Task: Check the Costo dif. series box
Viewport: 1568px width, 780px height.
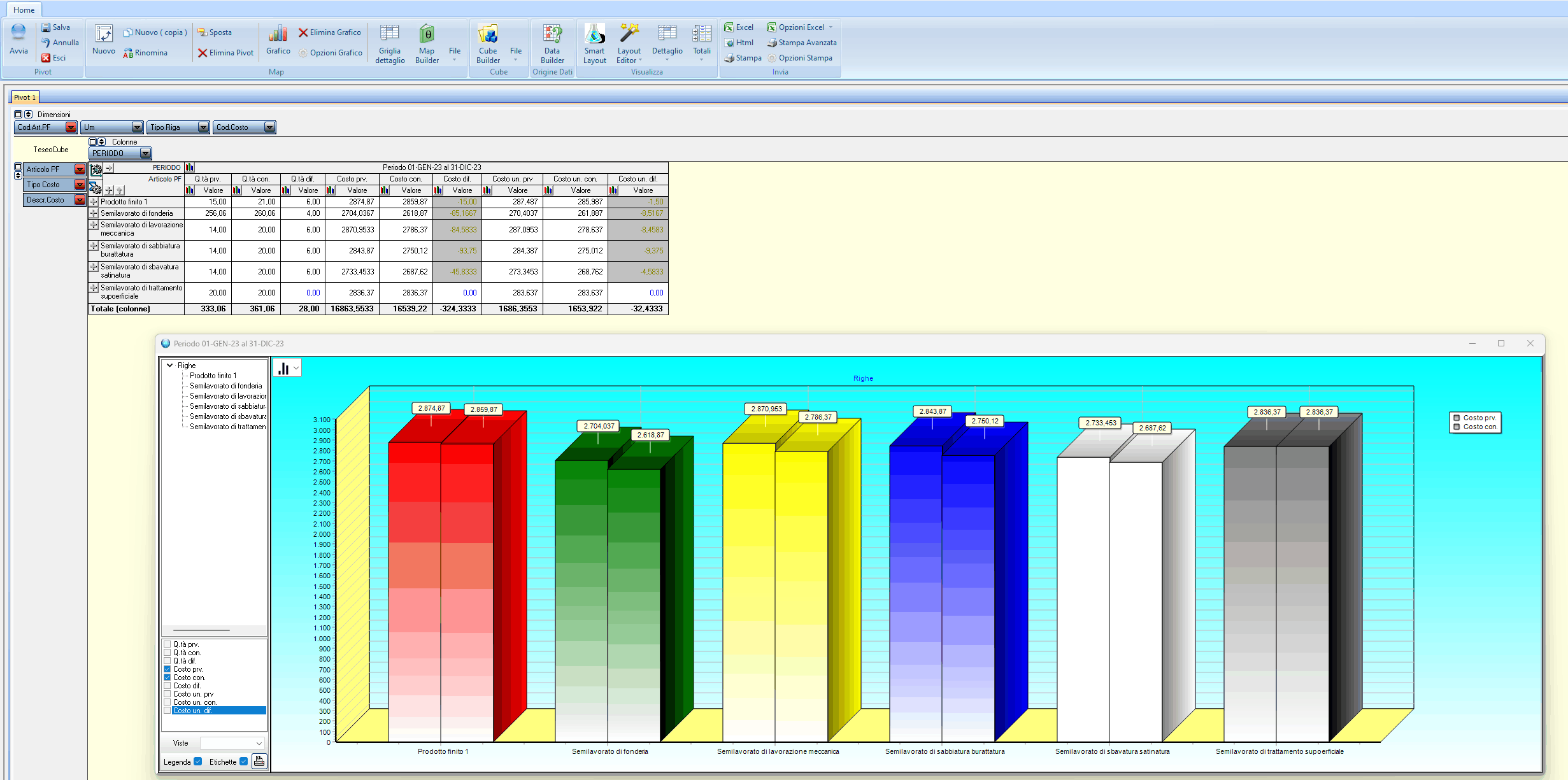Action: pos(167,686)
